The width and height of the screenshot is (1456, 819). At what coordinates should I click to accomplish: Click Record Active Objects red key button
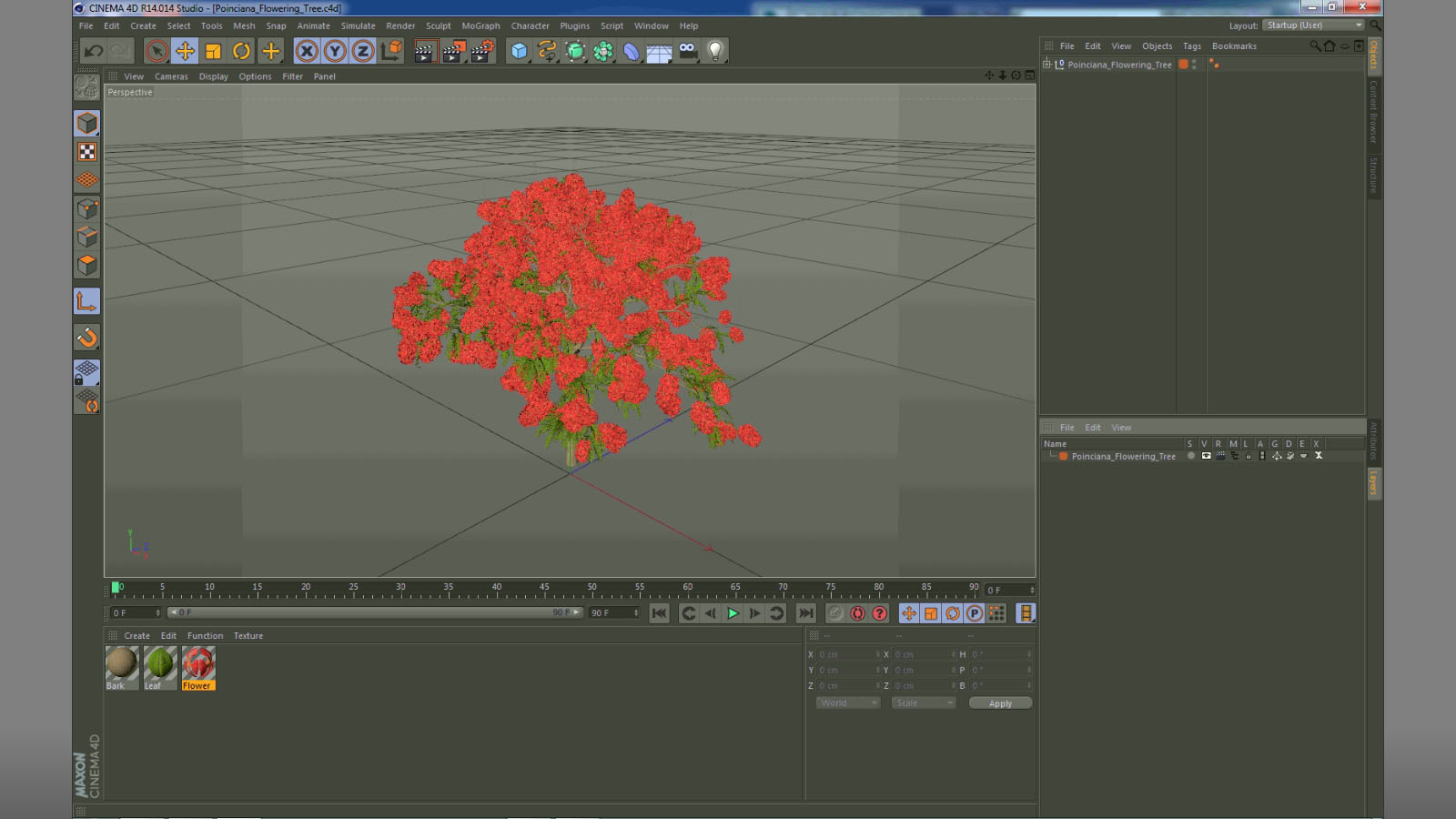pos(835,613)
